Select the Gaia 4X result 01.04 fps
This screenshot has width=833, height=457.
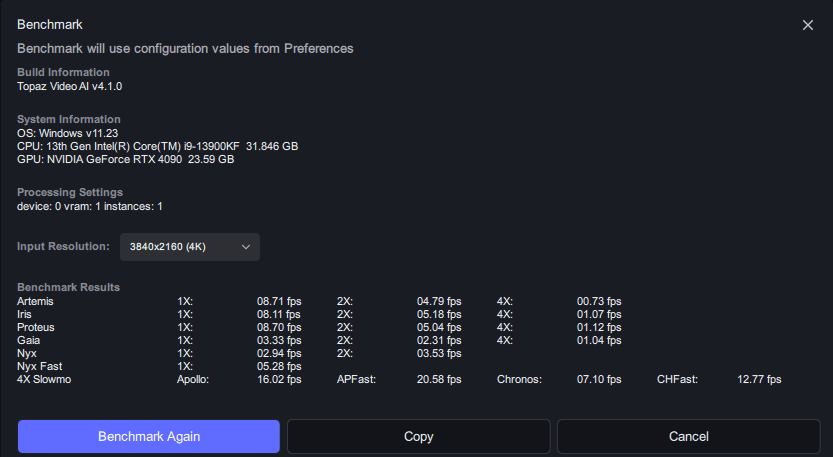pyautogui.click(x=599, y=341)
